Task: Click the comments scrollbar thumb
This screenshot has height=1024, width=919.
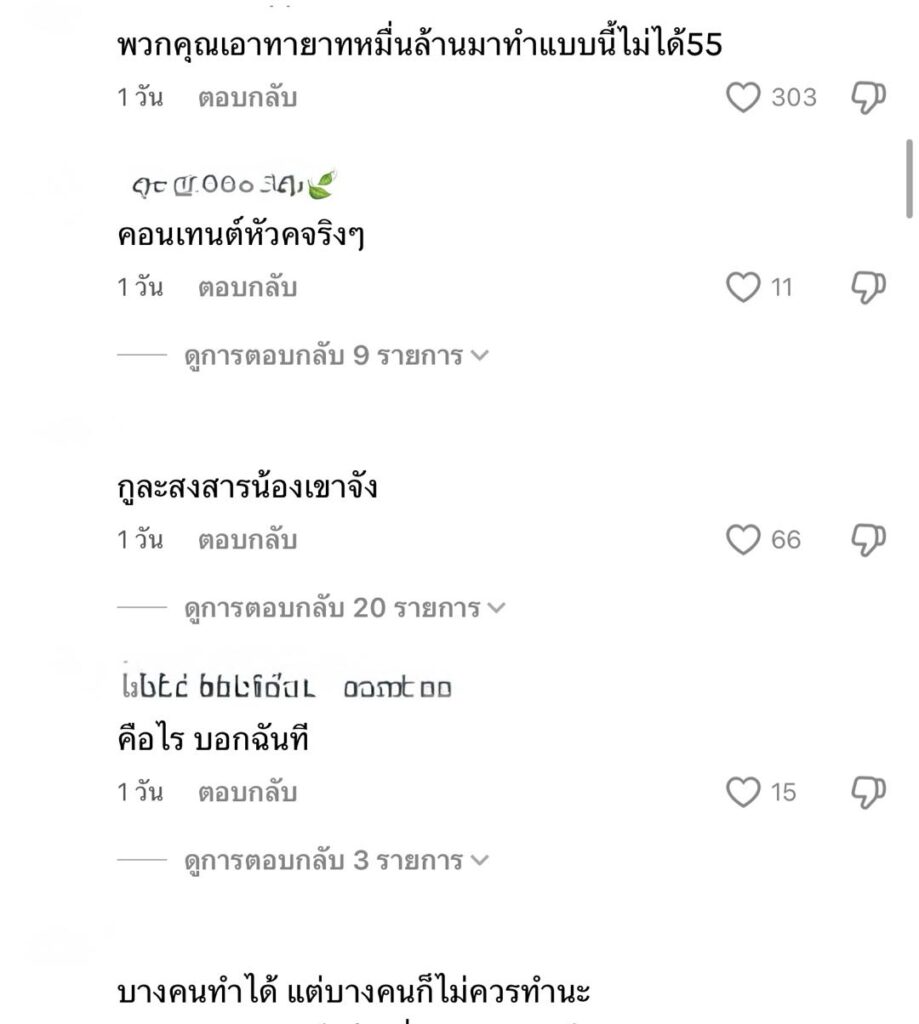Action: 909,178
